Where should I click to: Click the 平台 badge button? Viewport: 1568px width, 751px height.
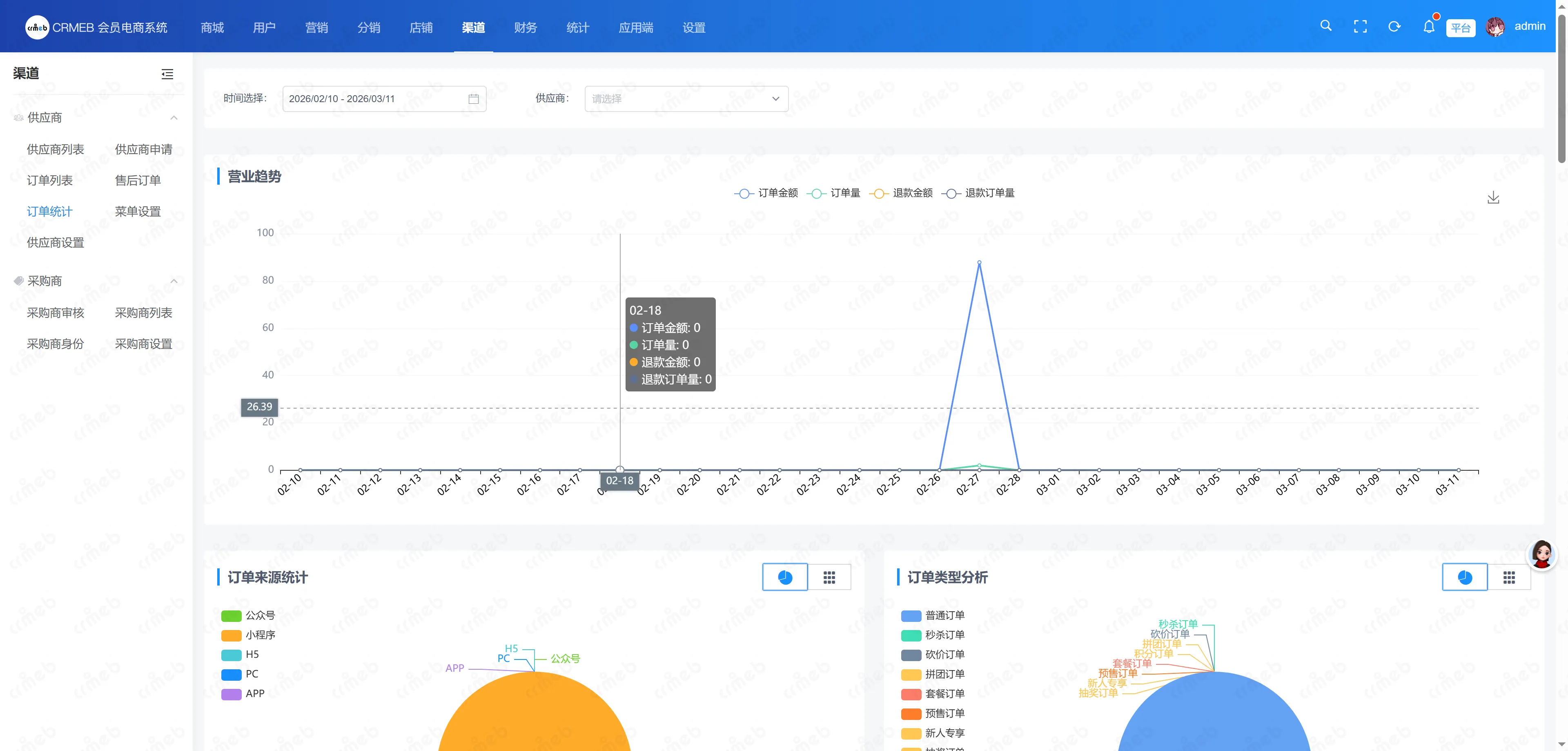tap(1460, 28)
